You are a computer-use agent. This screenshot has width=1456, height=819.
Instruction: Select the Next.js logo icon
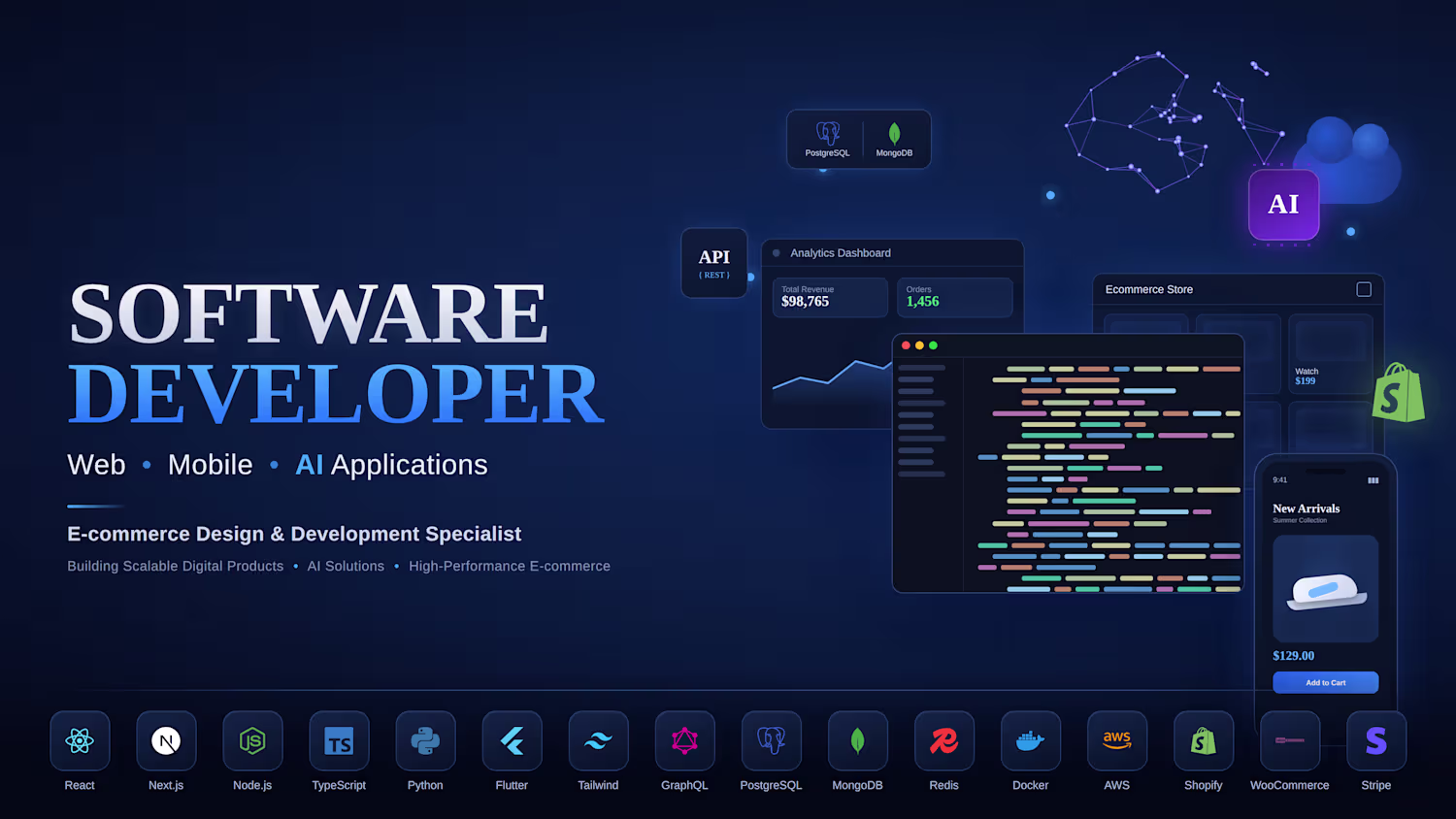(x=166, y=741)
